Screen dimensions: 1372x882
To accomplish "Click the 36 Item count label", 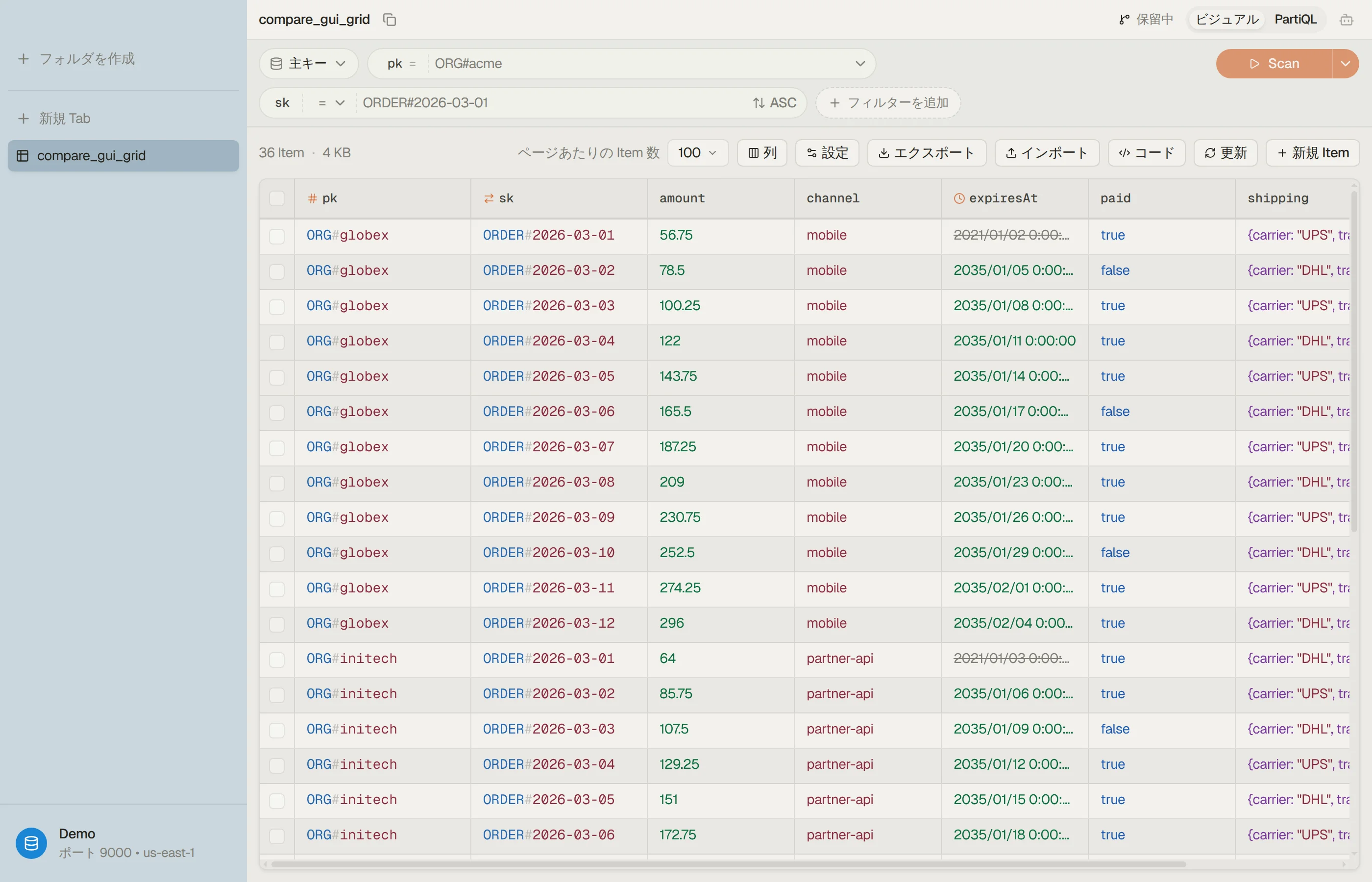I will pyautogui.click(x=281, y=153).
